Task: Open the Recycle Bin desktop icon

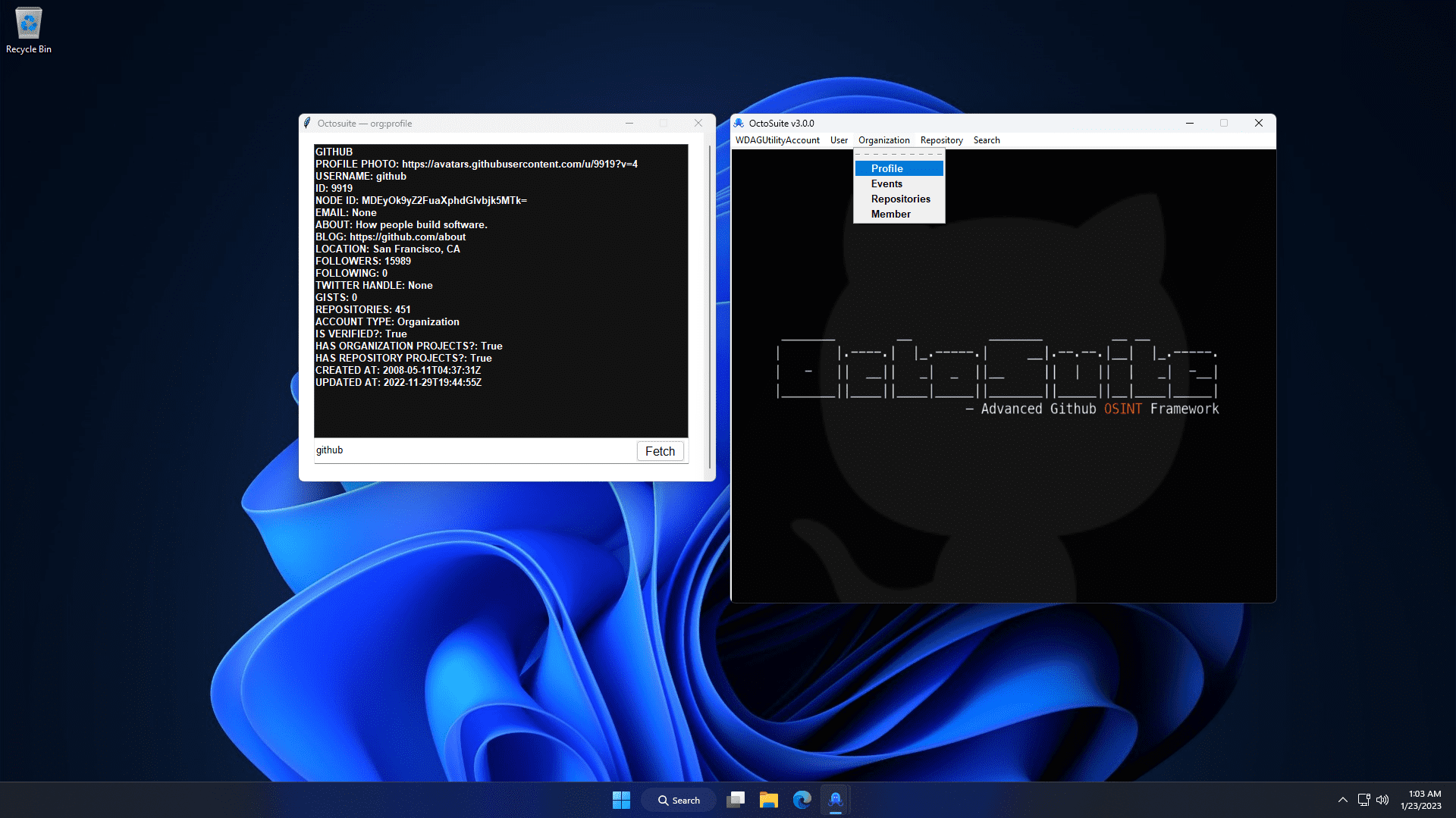Action: 29,30
